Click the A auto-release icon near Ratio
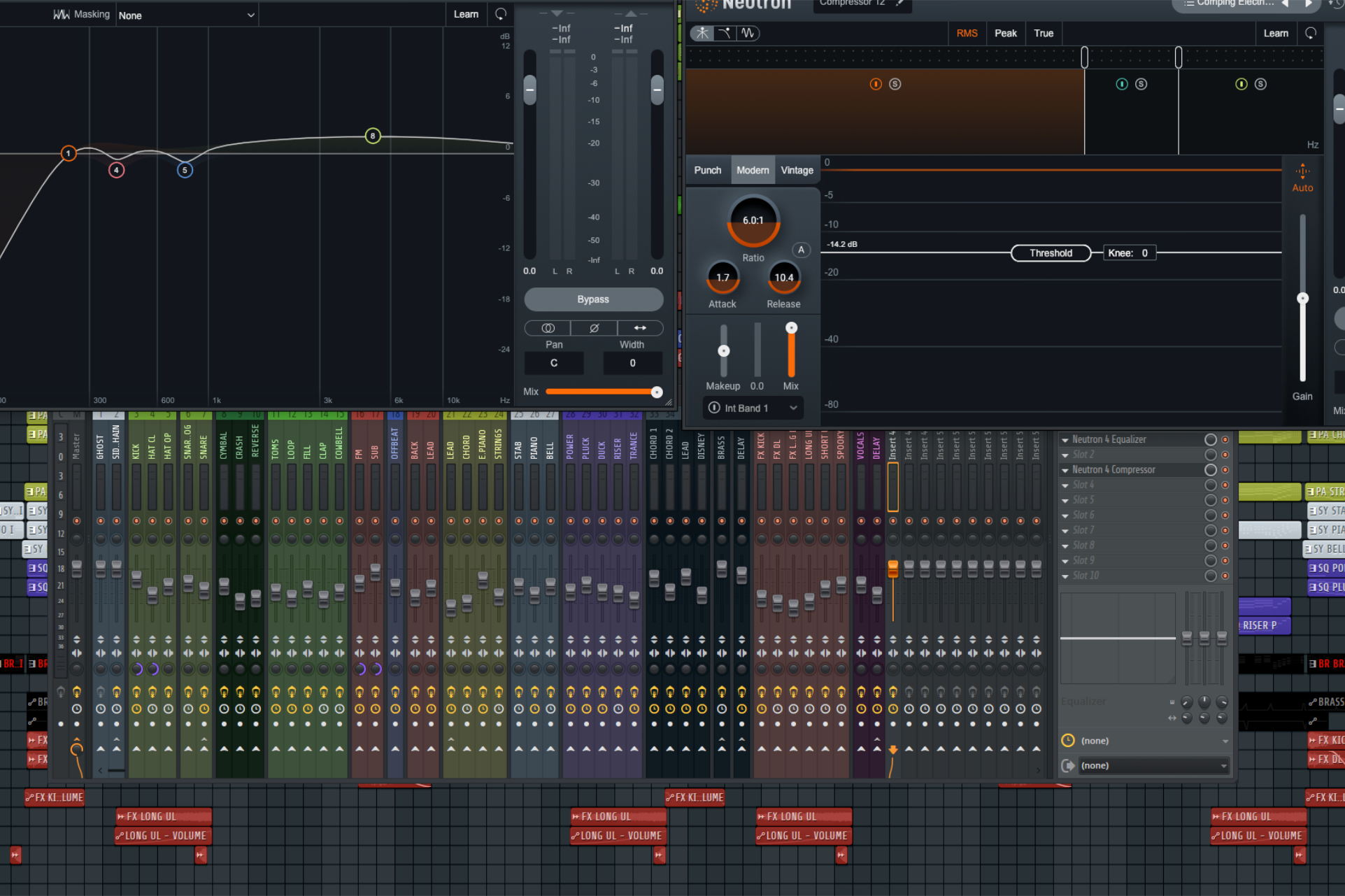The image size is (1345, 896). [801, 250]
